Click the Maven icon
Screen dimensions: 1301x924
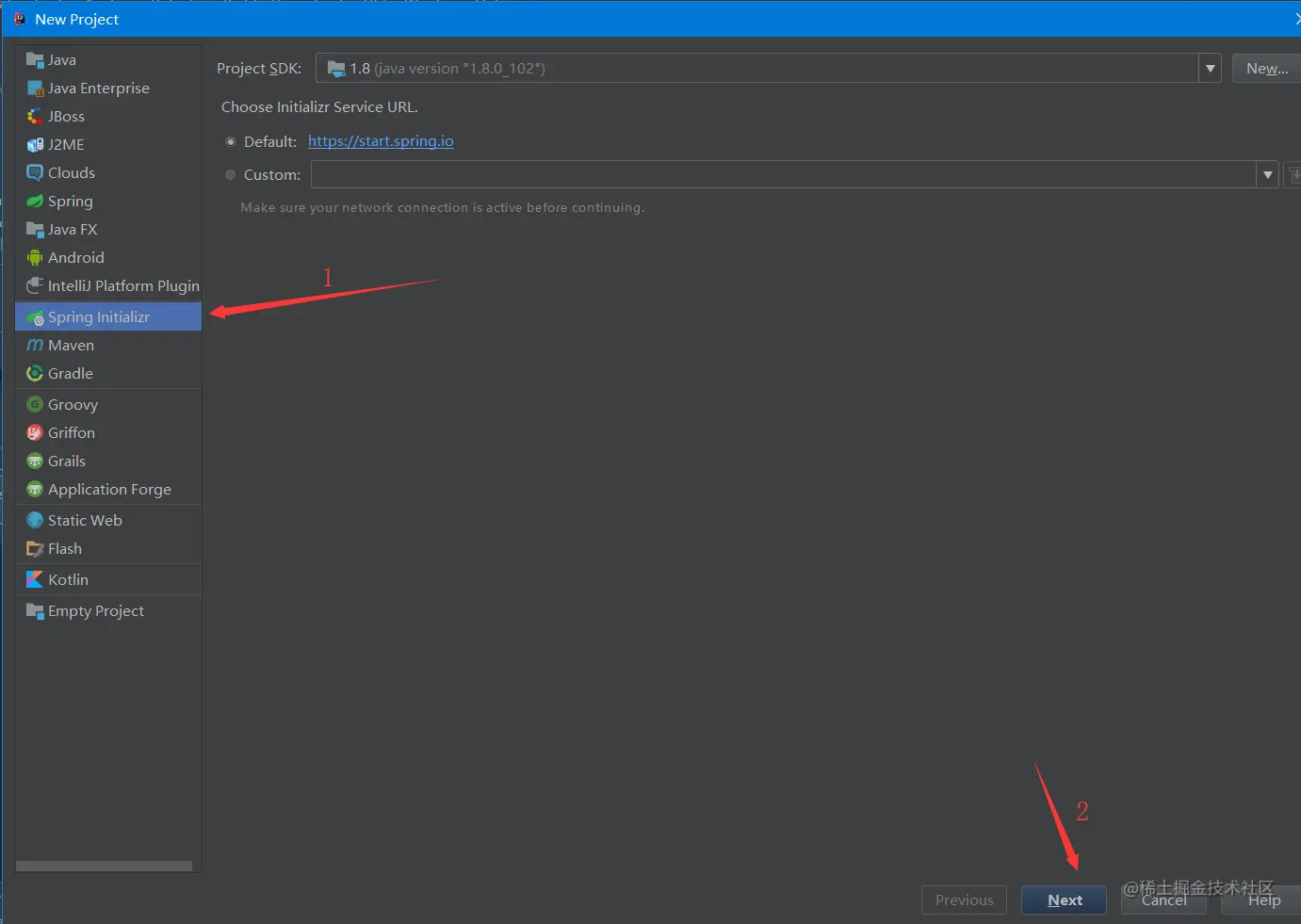click(x=35, y=346)
